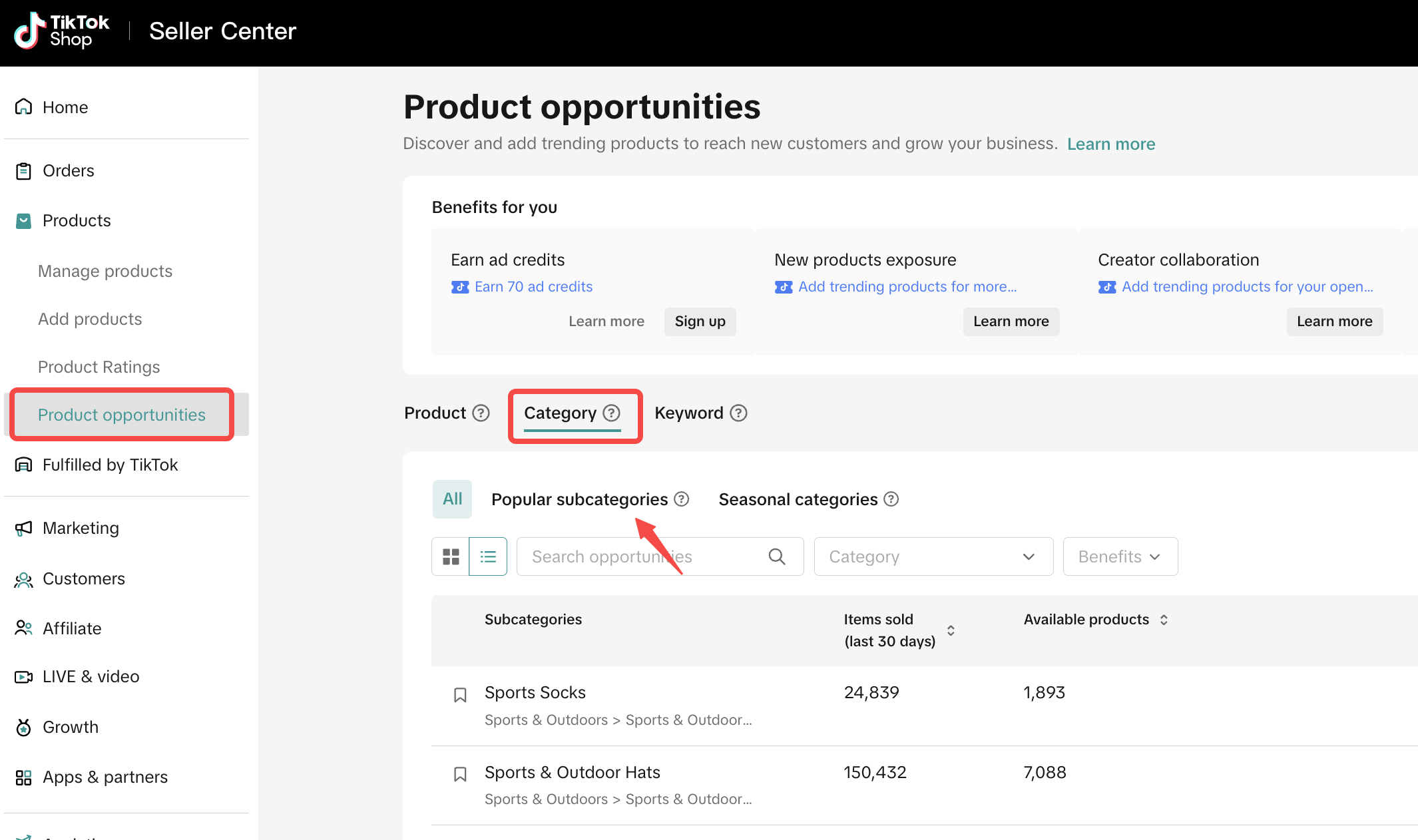Select the All filter chip
1418x840 pixels.
click(452, 499)
